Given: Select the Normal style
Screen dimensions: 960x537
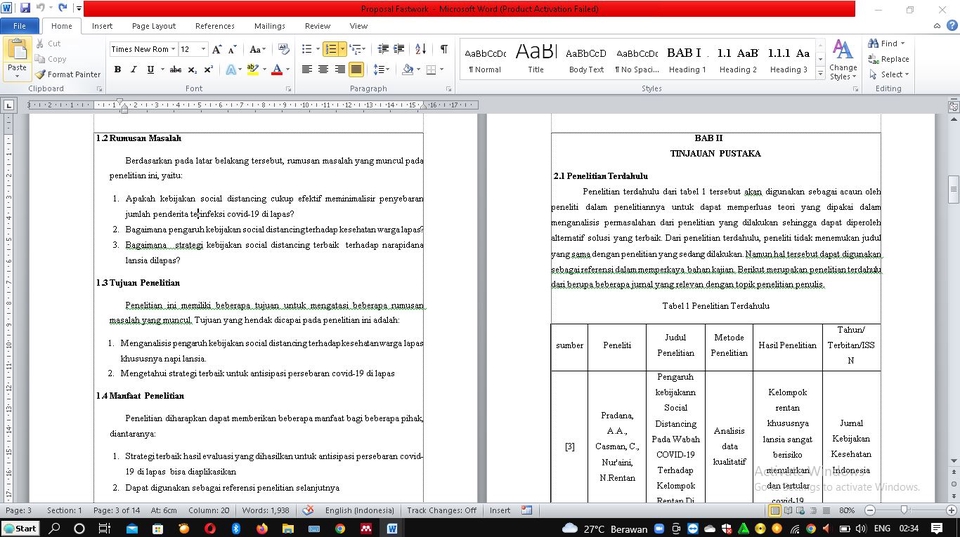Looking at the screenshot, I should point(485,60).
